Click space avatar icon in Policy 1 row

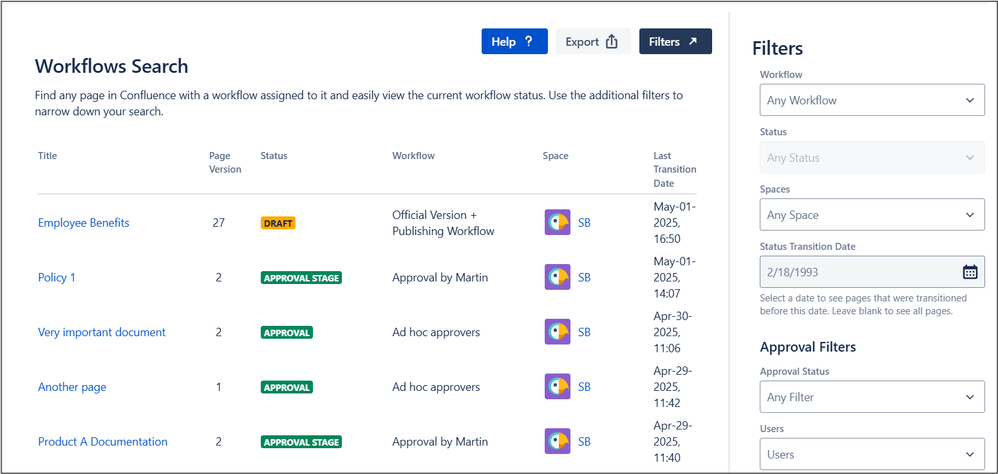[x=558, y=277]
